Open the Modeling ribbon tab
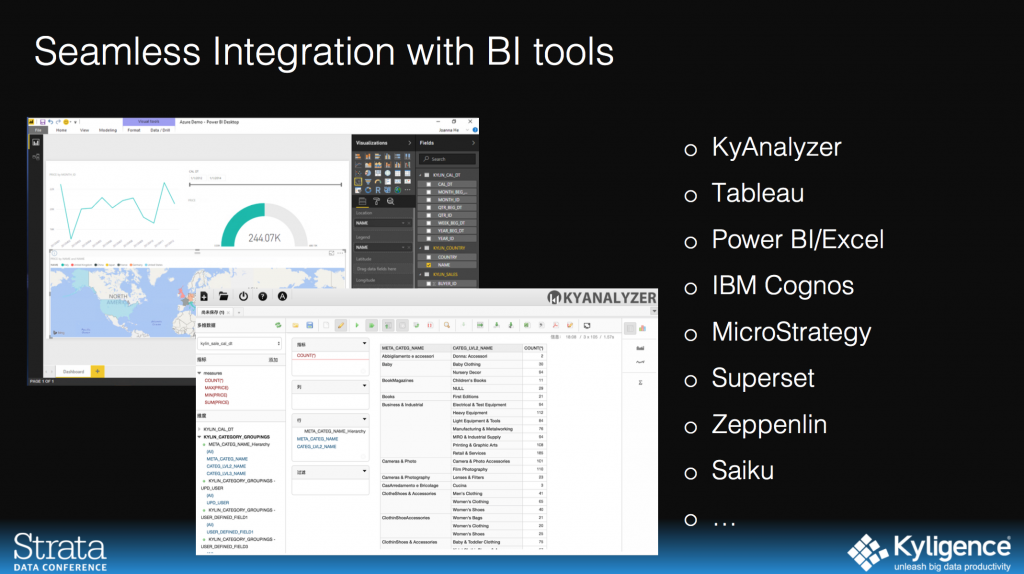Viewport: 1024px width, 574px height. [107, 130]
